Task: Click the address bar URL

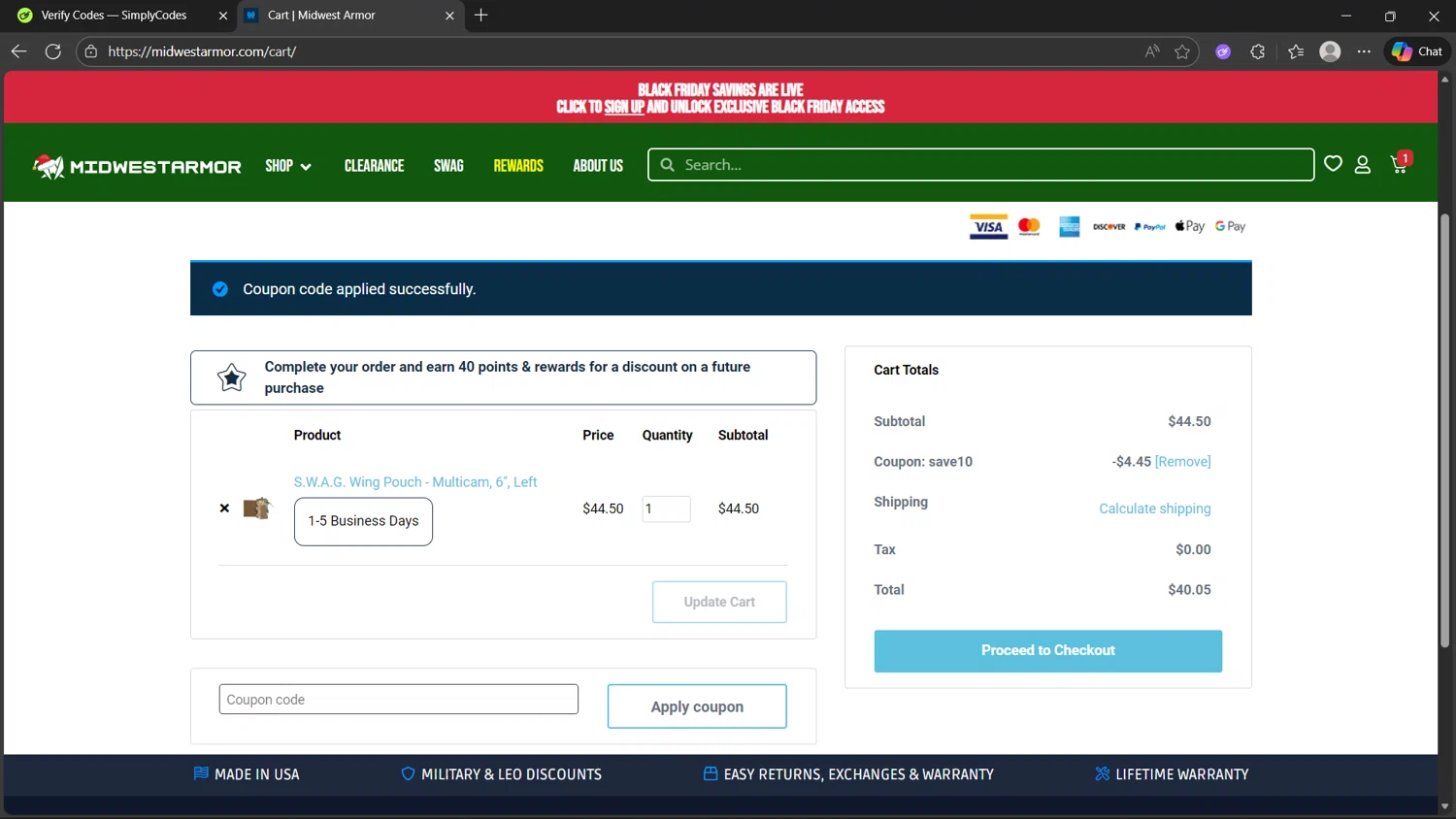Action: point(202,51)
